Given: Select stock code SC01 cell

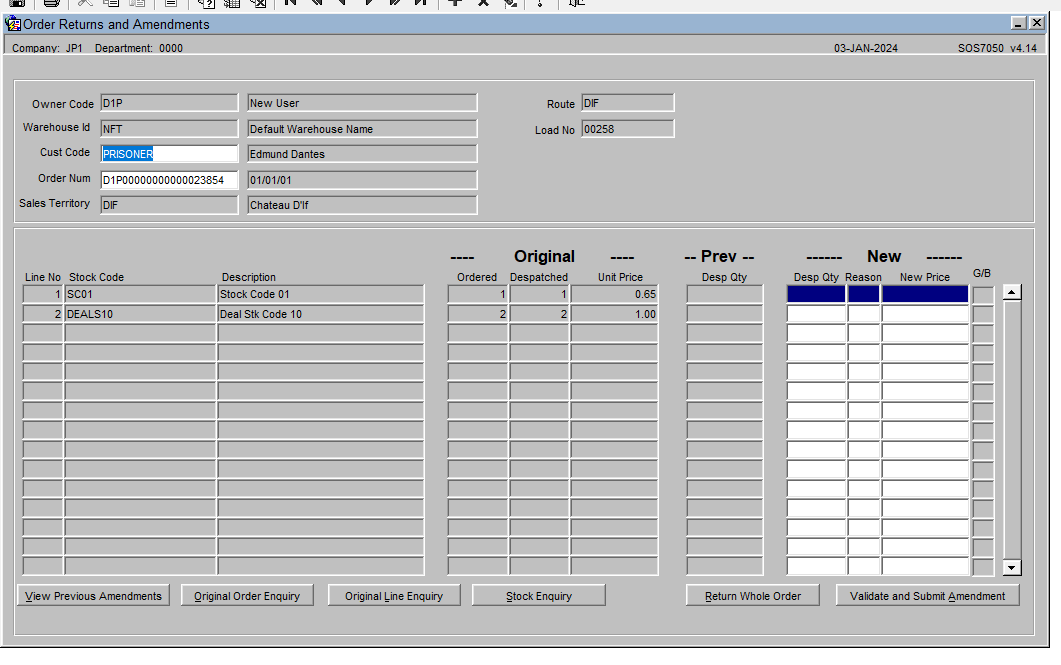Looking at the screenshot, I should coord(140,294).
